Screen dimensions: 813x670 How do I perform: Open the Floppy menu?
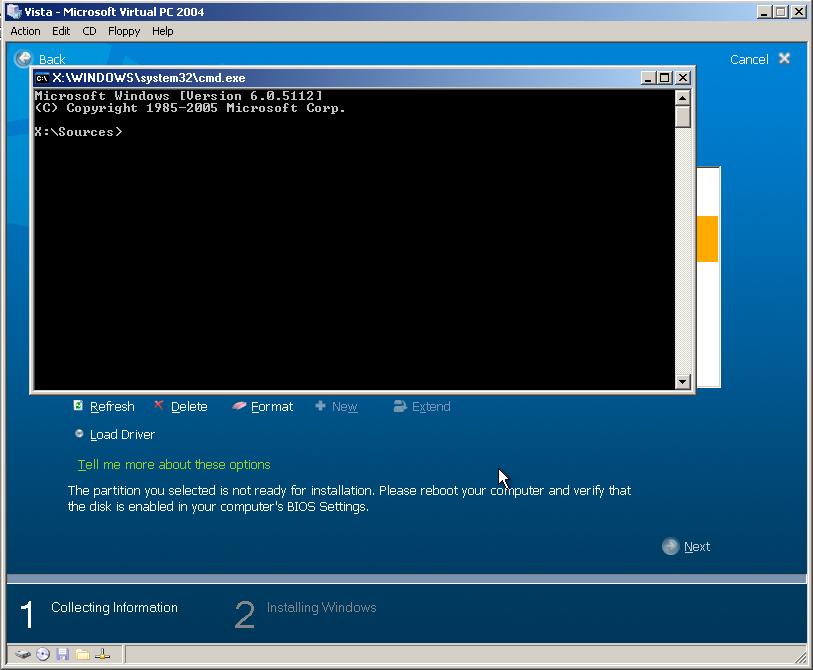[x=124, y=31]
